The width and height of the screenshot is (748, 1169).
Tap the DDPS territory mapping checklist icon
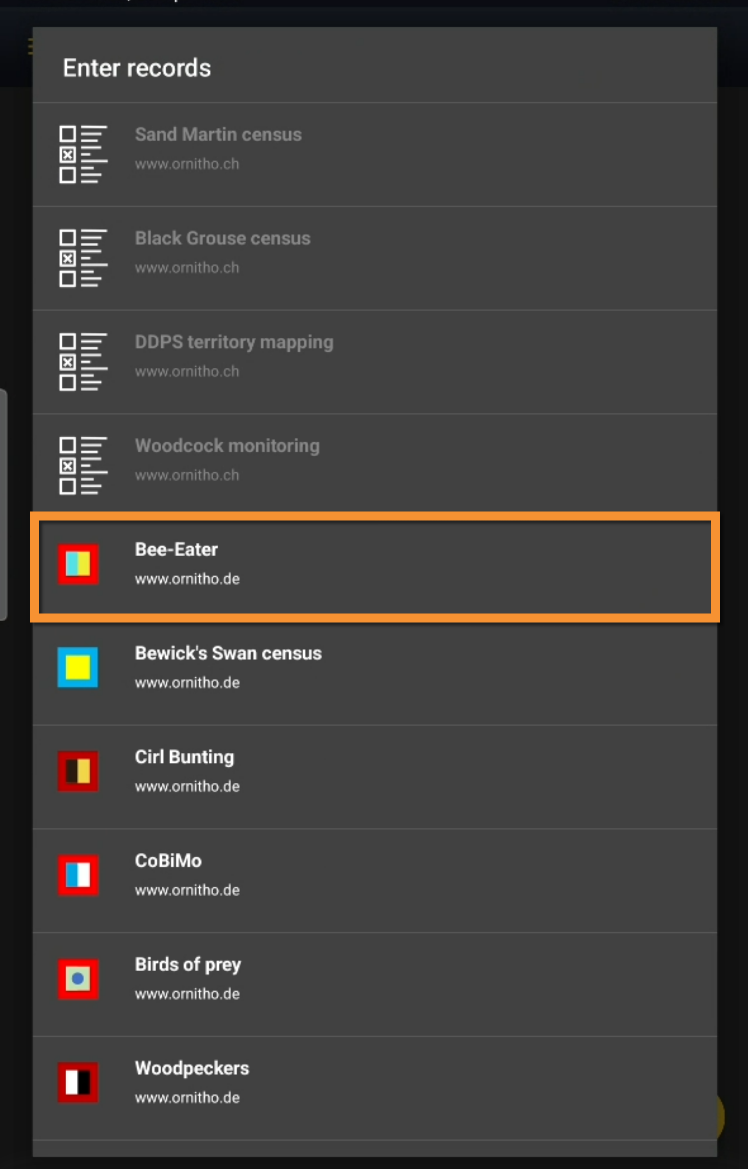tap(82, 362)
